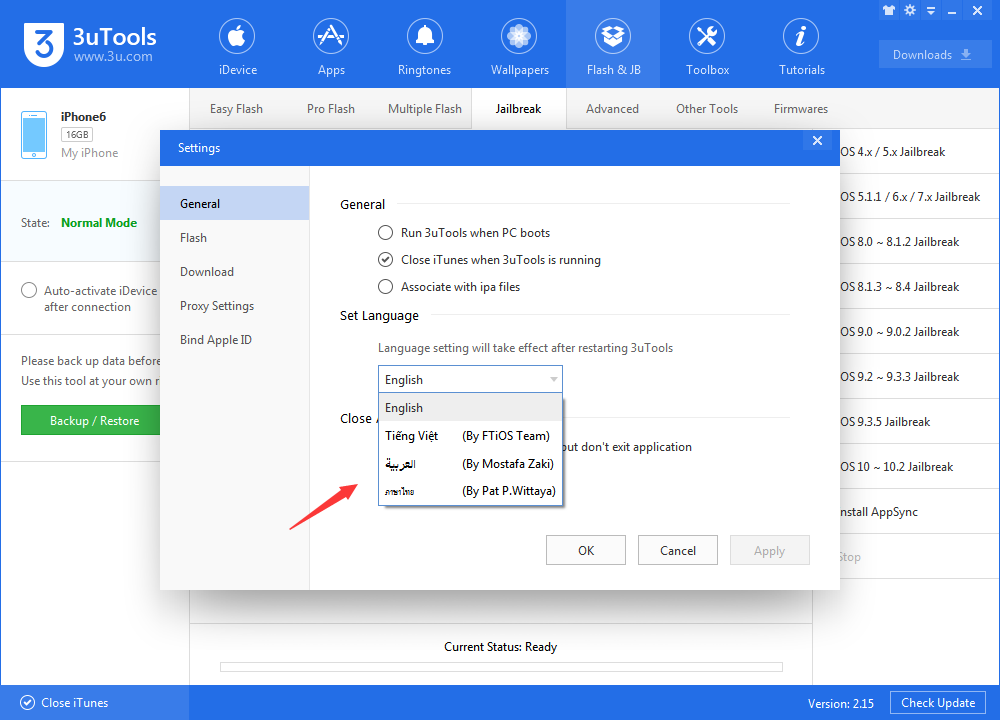
Task: Click the www.3u.com link text
Action: pos(113,57)
